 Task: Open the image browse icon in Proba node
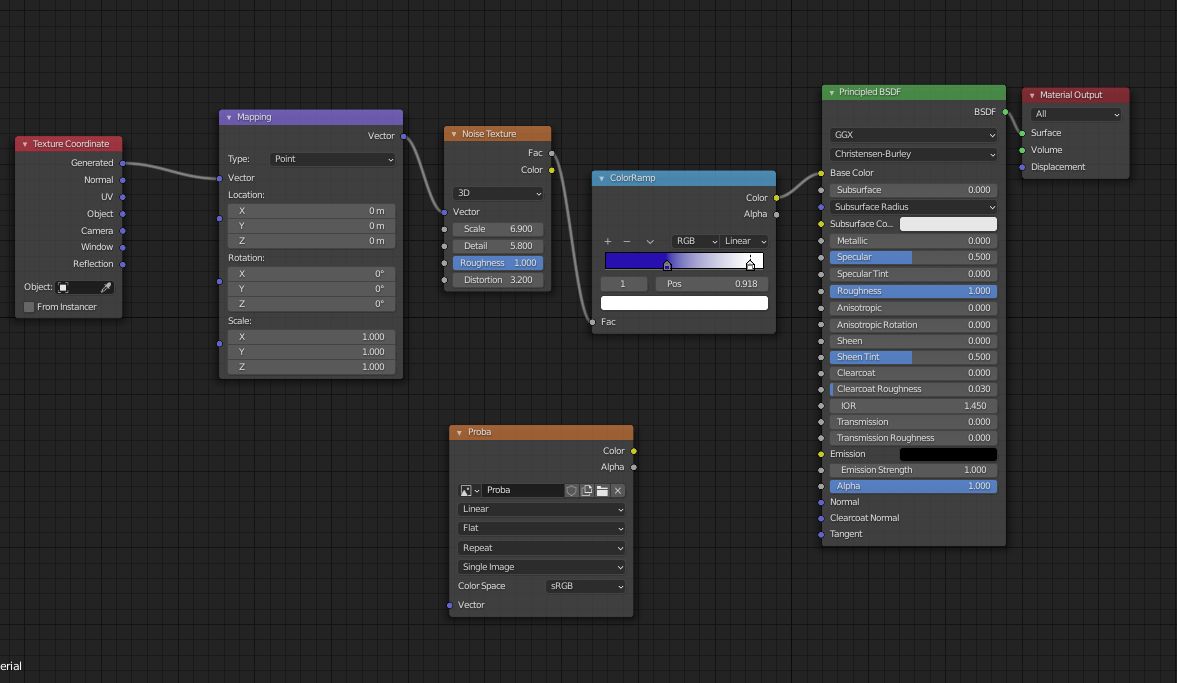pyautogui.click(x=470, y=490)
